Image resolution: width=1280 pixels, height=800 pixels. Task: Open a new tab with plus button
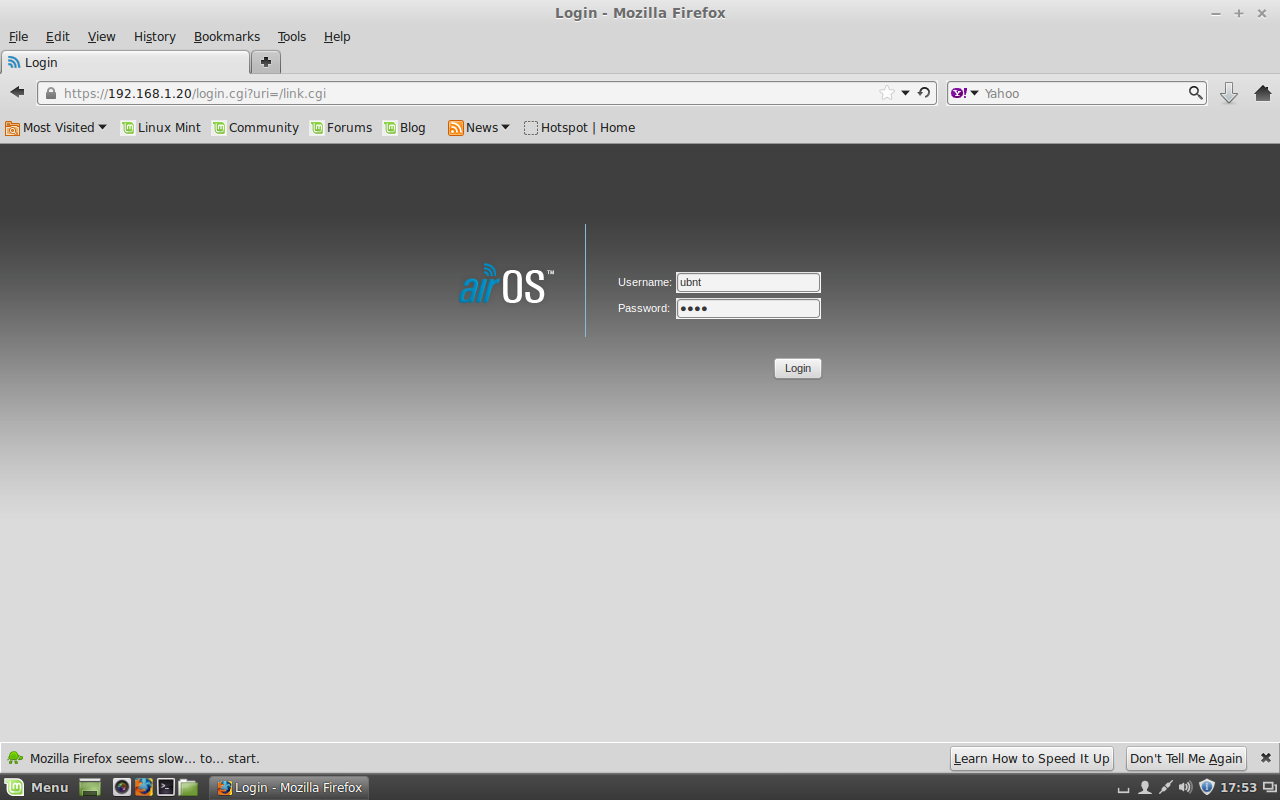pos(266,62)
